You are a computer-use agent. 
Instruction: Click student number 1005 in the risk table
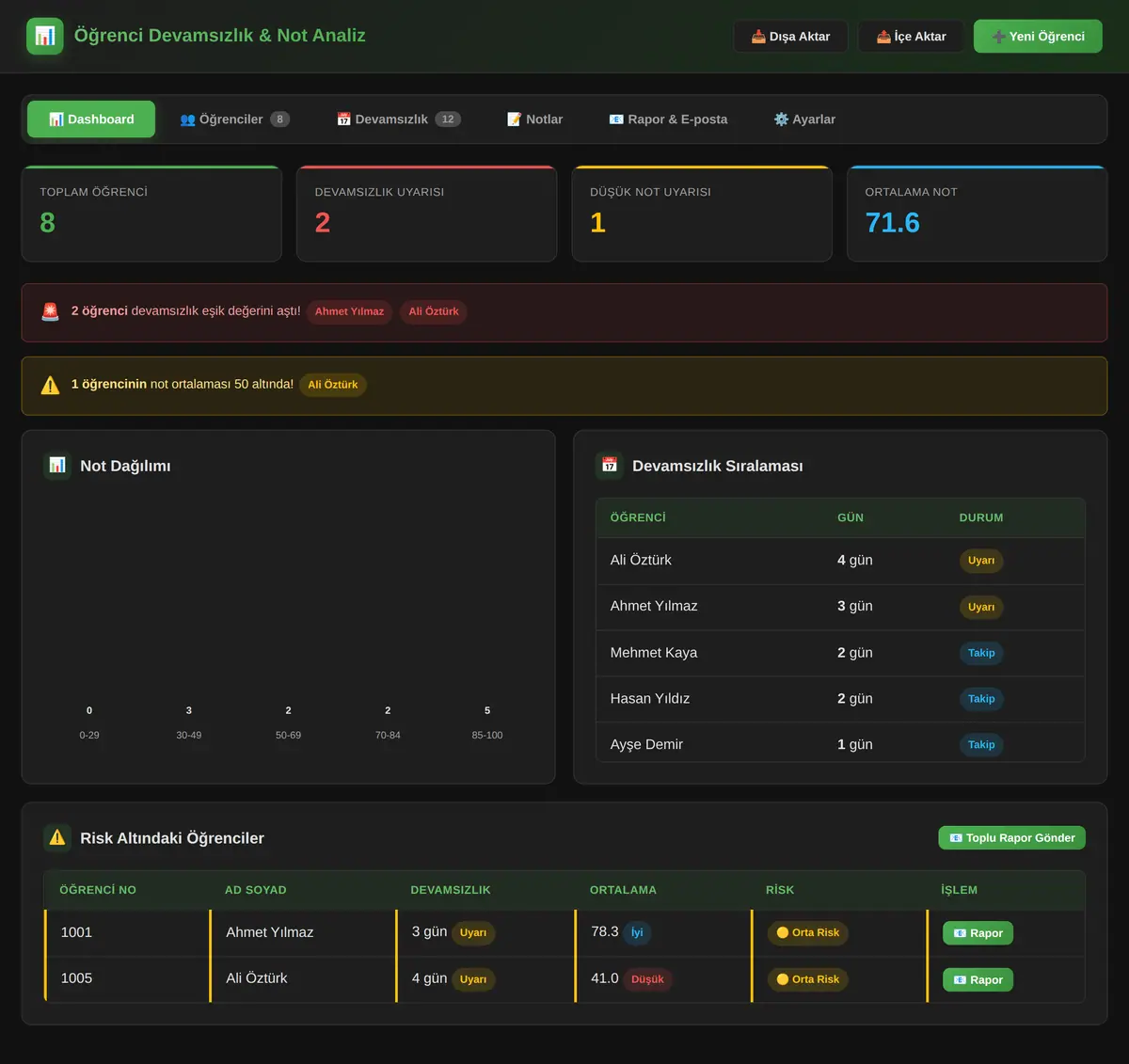(x=76, y=978)
